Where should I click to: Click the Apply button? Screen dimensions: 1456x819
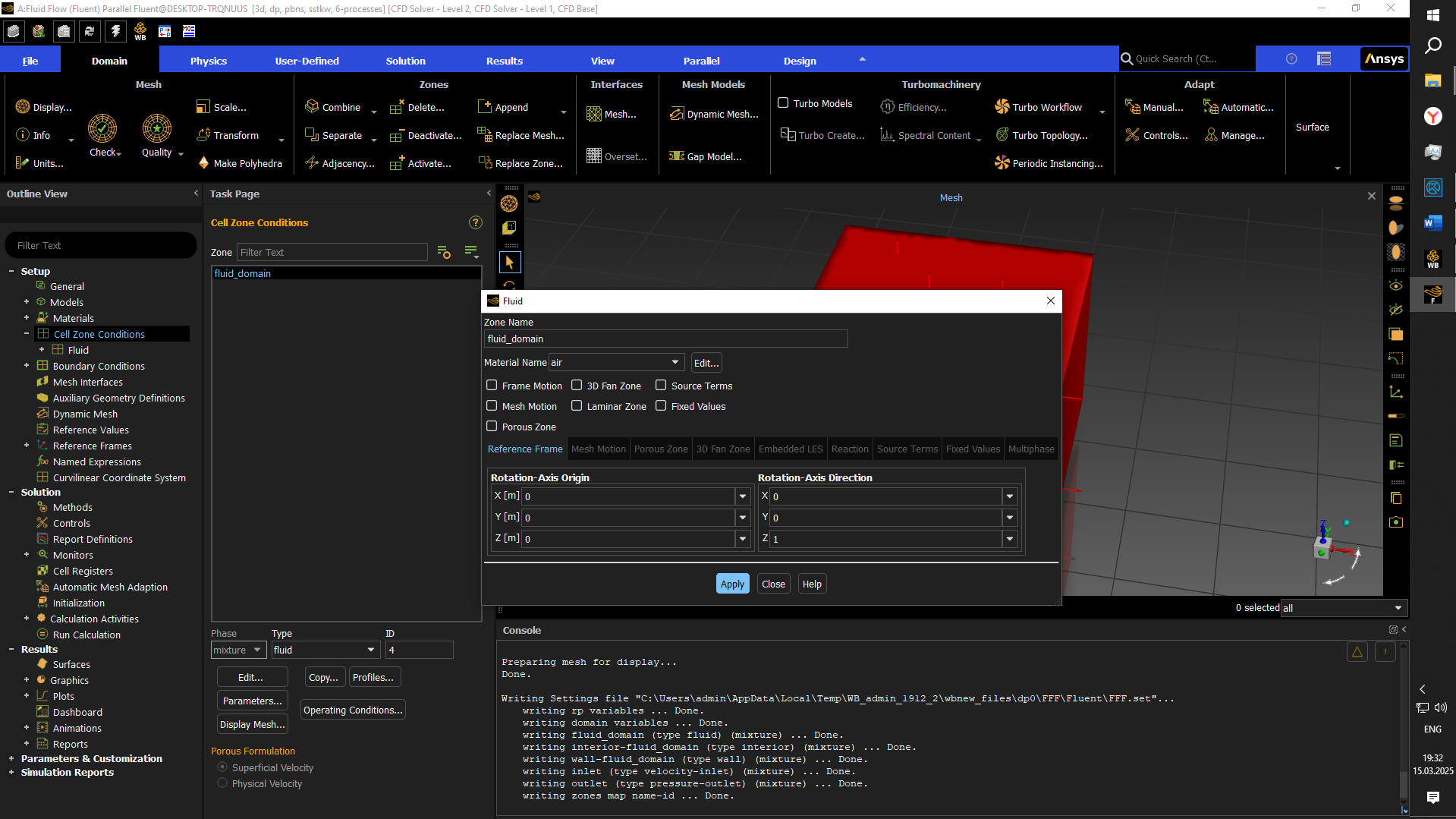[x=732, y=584]
